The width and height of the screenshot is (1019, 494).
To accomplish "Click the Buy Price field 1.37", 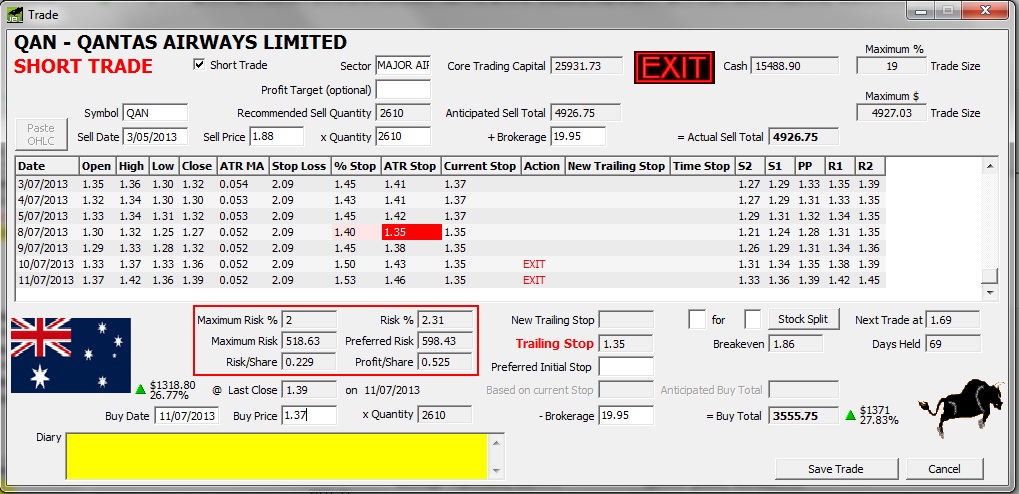I will click(x=309, y=415).
